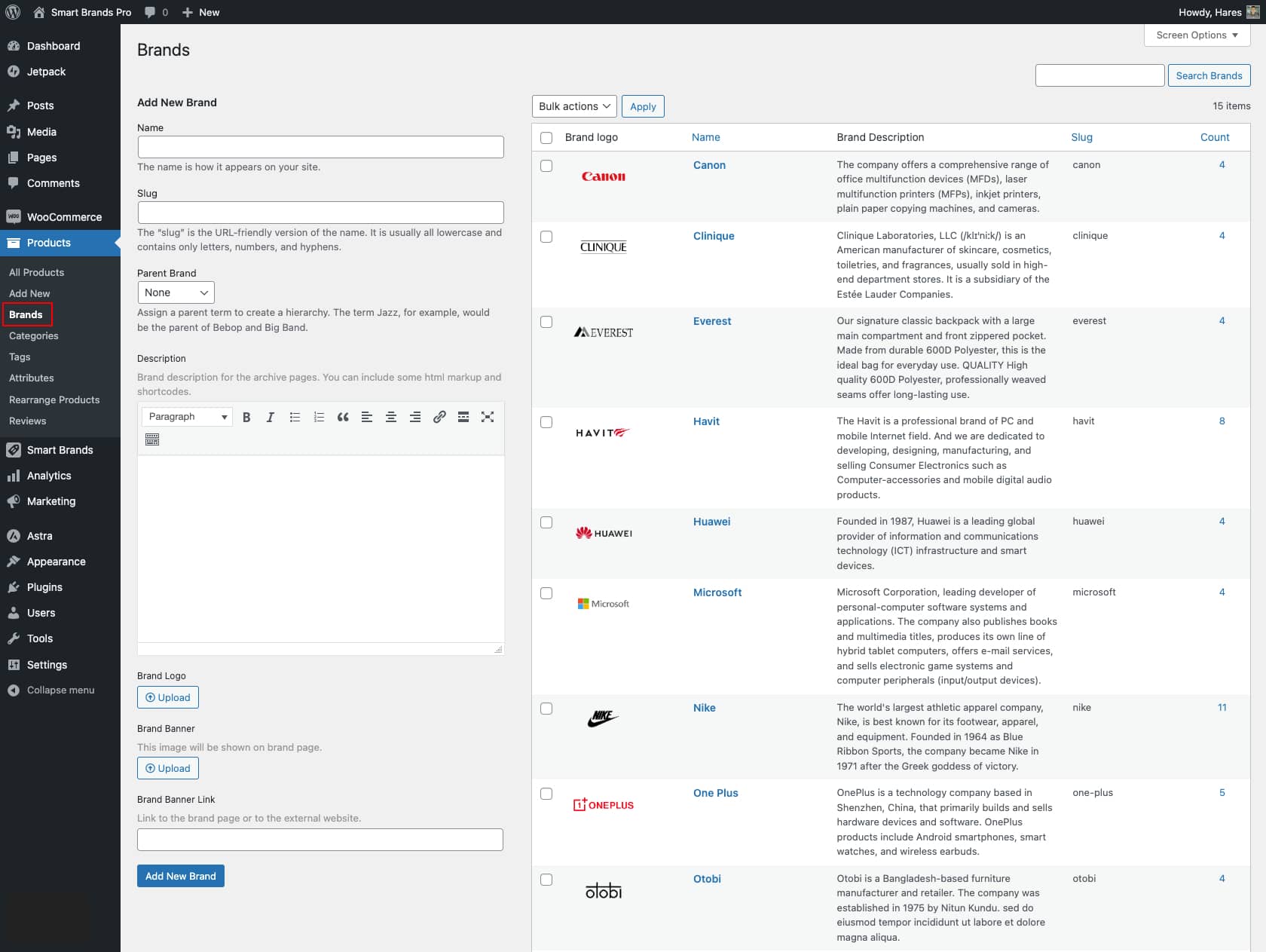Select all brands checkbox in header

tap(546, 138)
